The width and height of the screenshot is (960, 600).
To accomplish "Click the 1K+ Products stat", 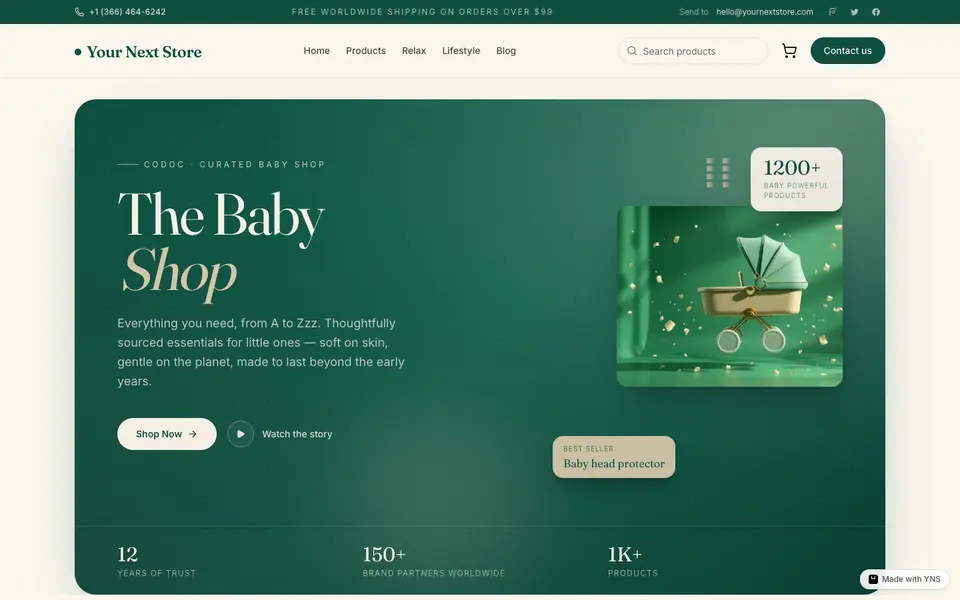I will click(x=632, y=561).
